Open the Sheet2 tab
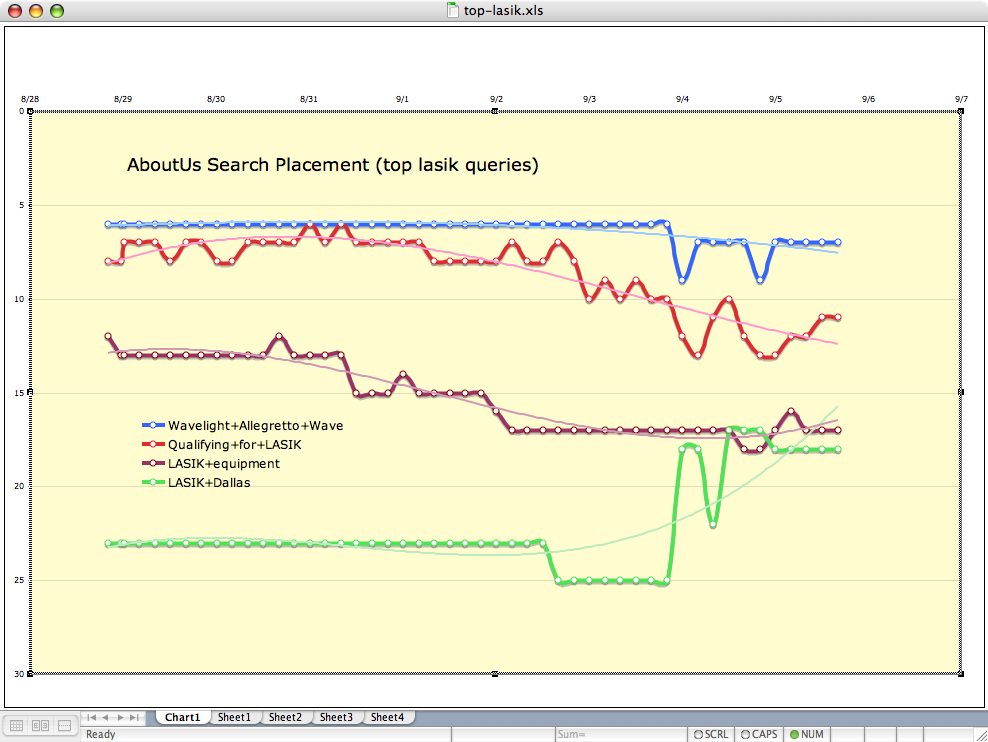 coord(285,717)
